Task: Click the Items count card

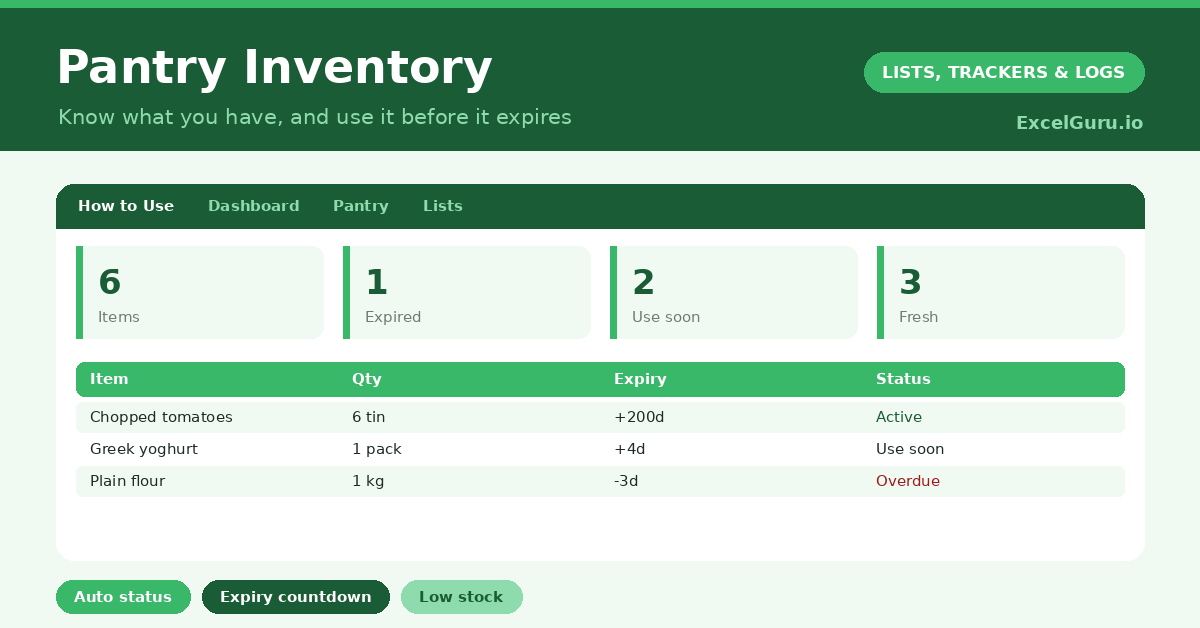Action: 200,292
